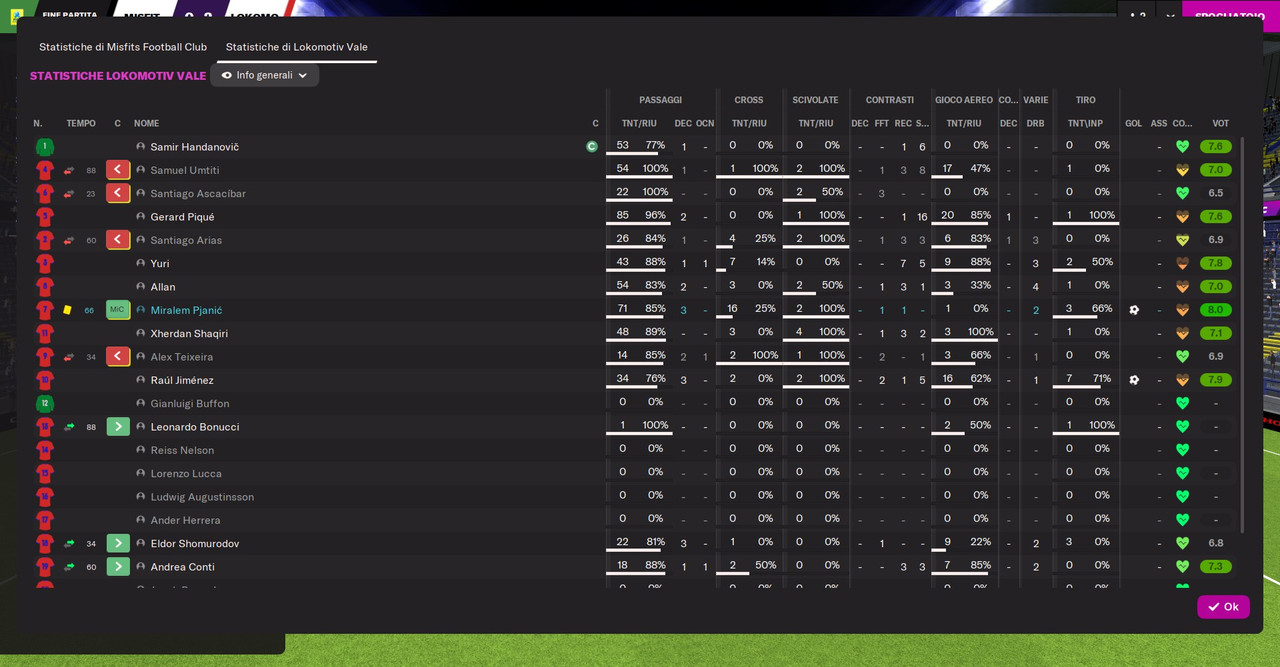Open Miralem Pjanić's player profile link

[x=187, y=310]
